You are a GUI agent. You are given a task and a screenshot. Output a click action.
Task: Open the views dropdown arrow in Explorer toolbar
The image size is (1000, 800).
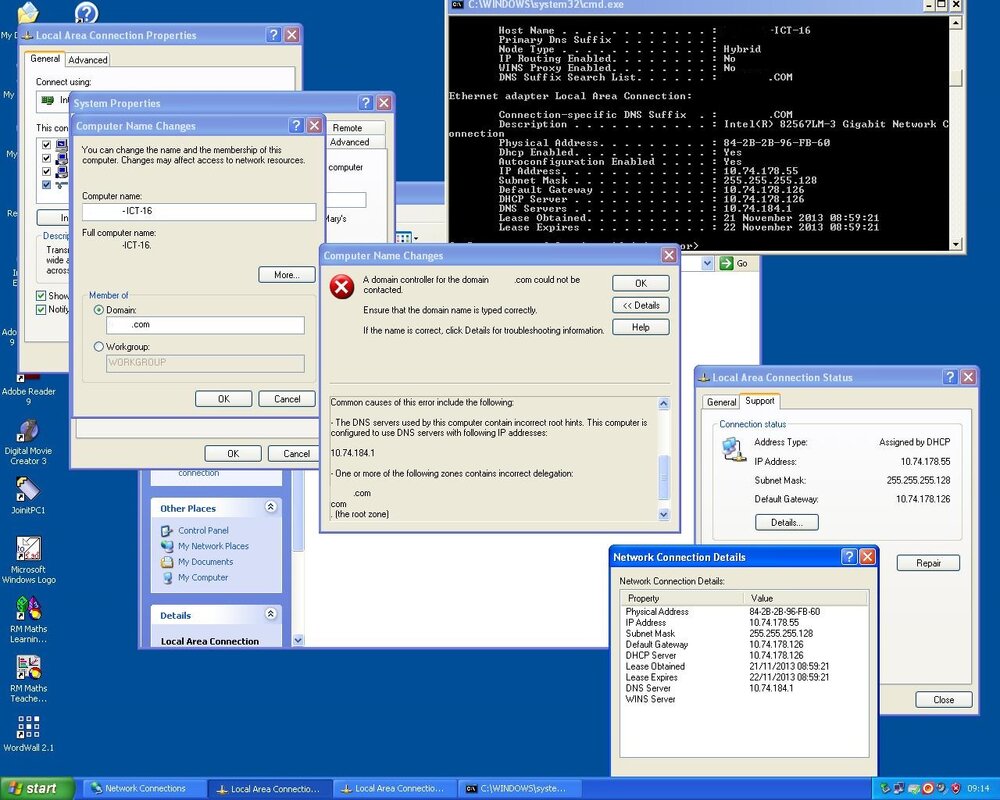pyautogui.click(x=416, y=239)
